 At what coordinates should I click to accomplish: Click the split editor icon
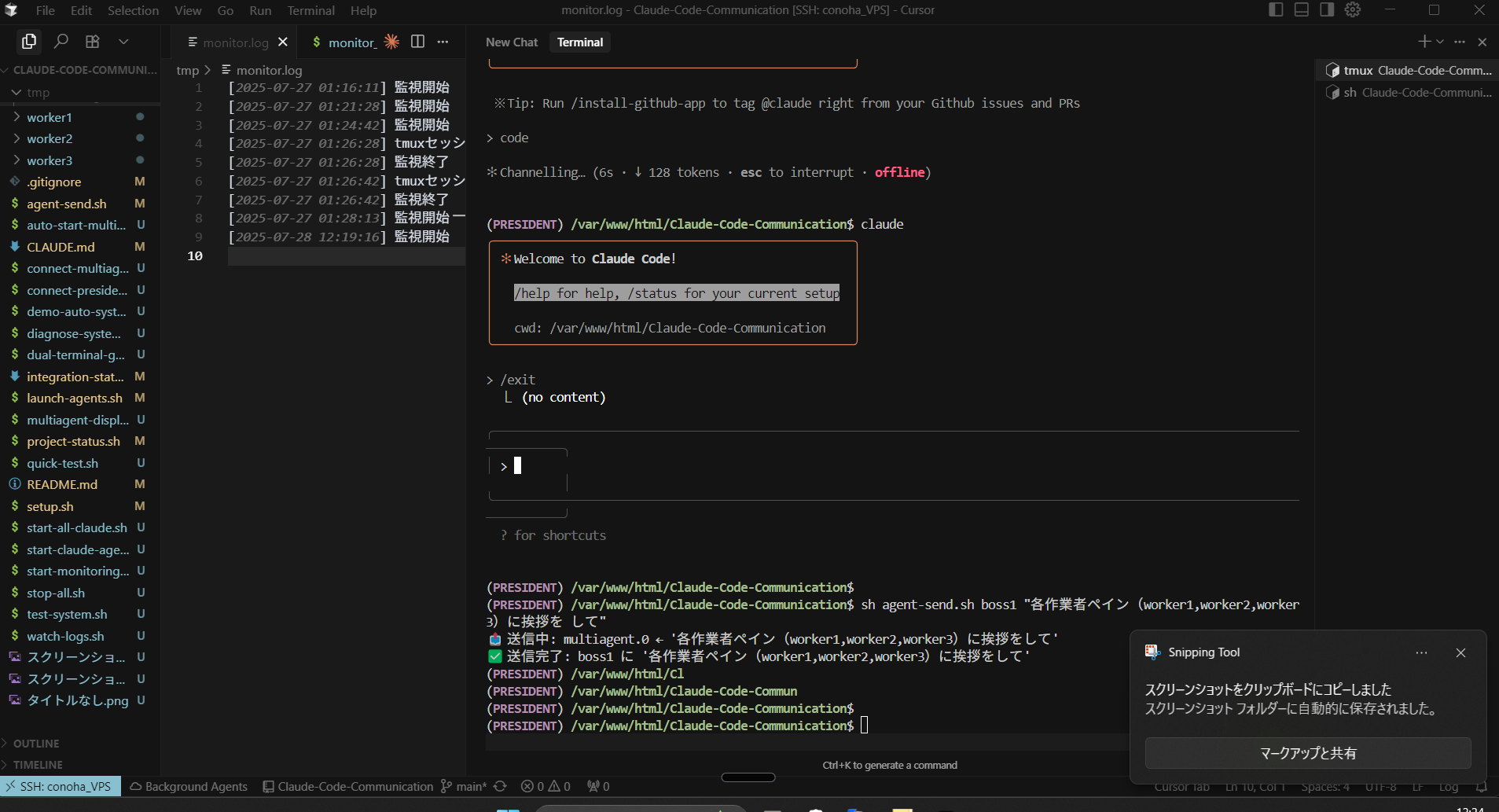coord(418,42)
